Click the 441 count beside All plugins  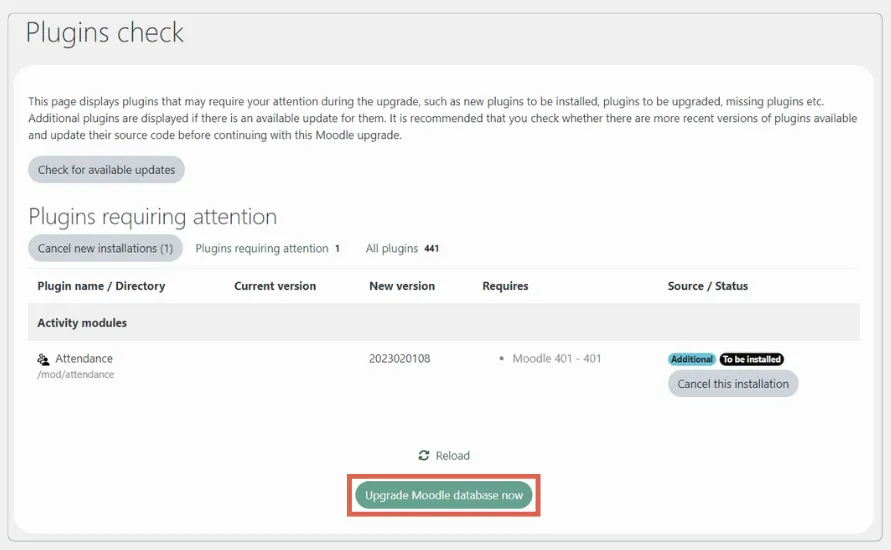coord(432,248)
